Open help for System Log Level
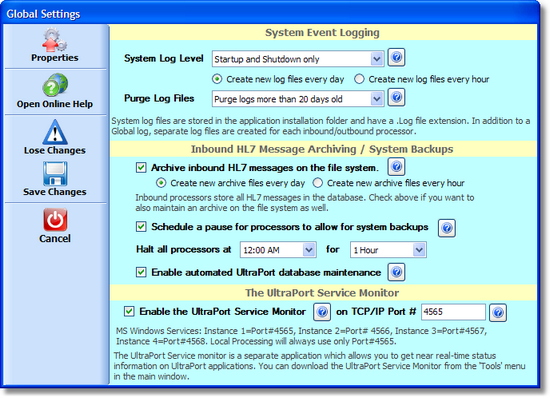 click(396, 57)
